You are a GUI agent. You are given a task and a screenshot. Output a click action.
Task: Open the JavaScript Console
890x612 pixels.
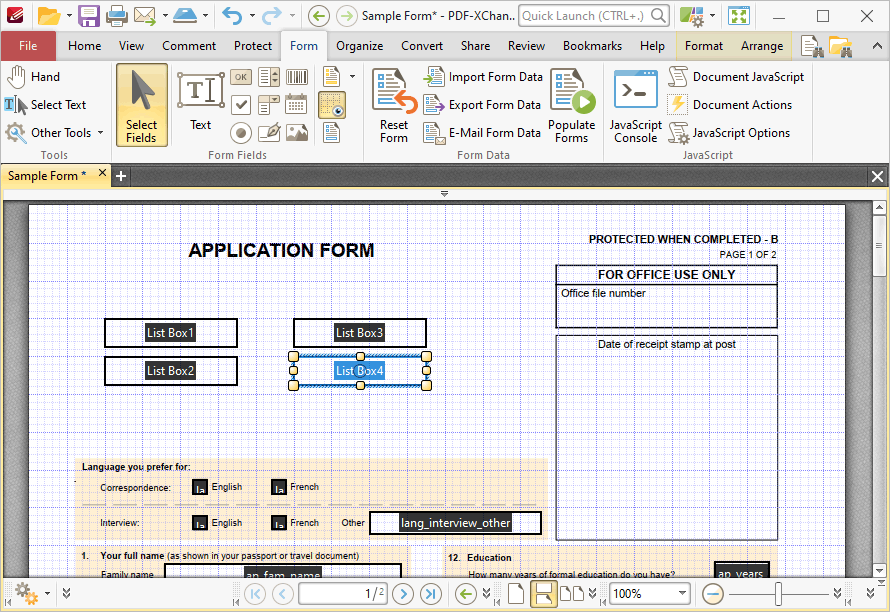pos(636,106)
